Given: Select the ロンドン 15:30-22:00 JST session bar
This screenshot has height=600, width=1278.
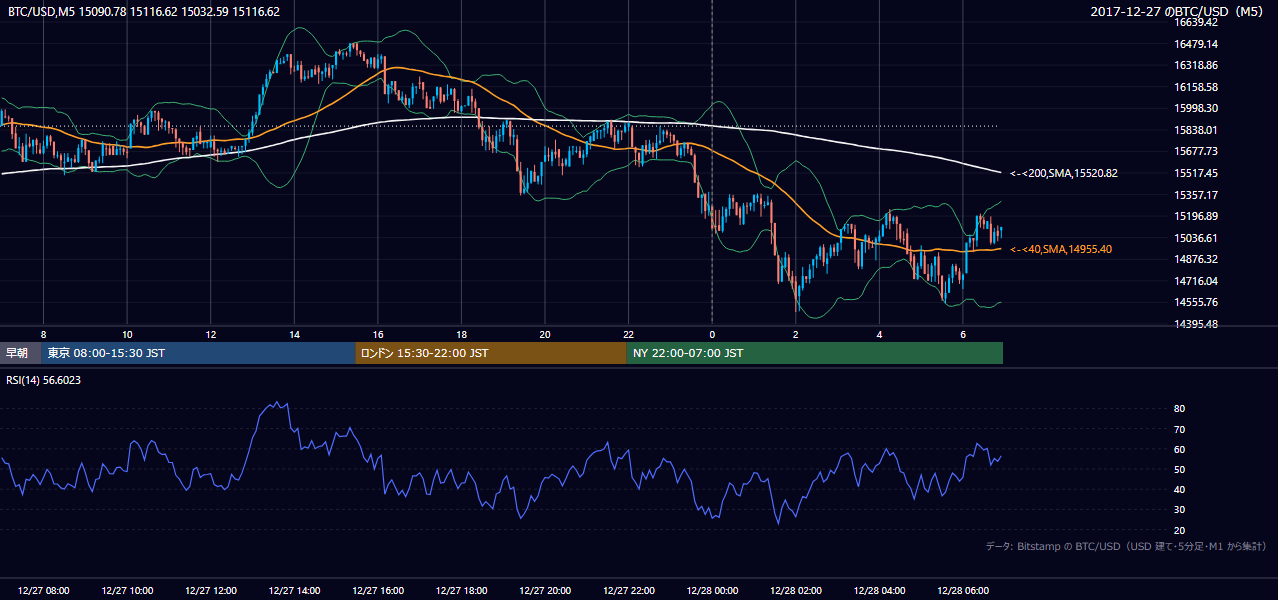Looking at the screenshot, I should click(x=491, y=353).
